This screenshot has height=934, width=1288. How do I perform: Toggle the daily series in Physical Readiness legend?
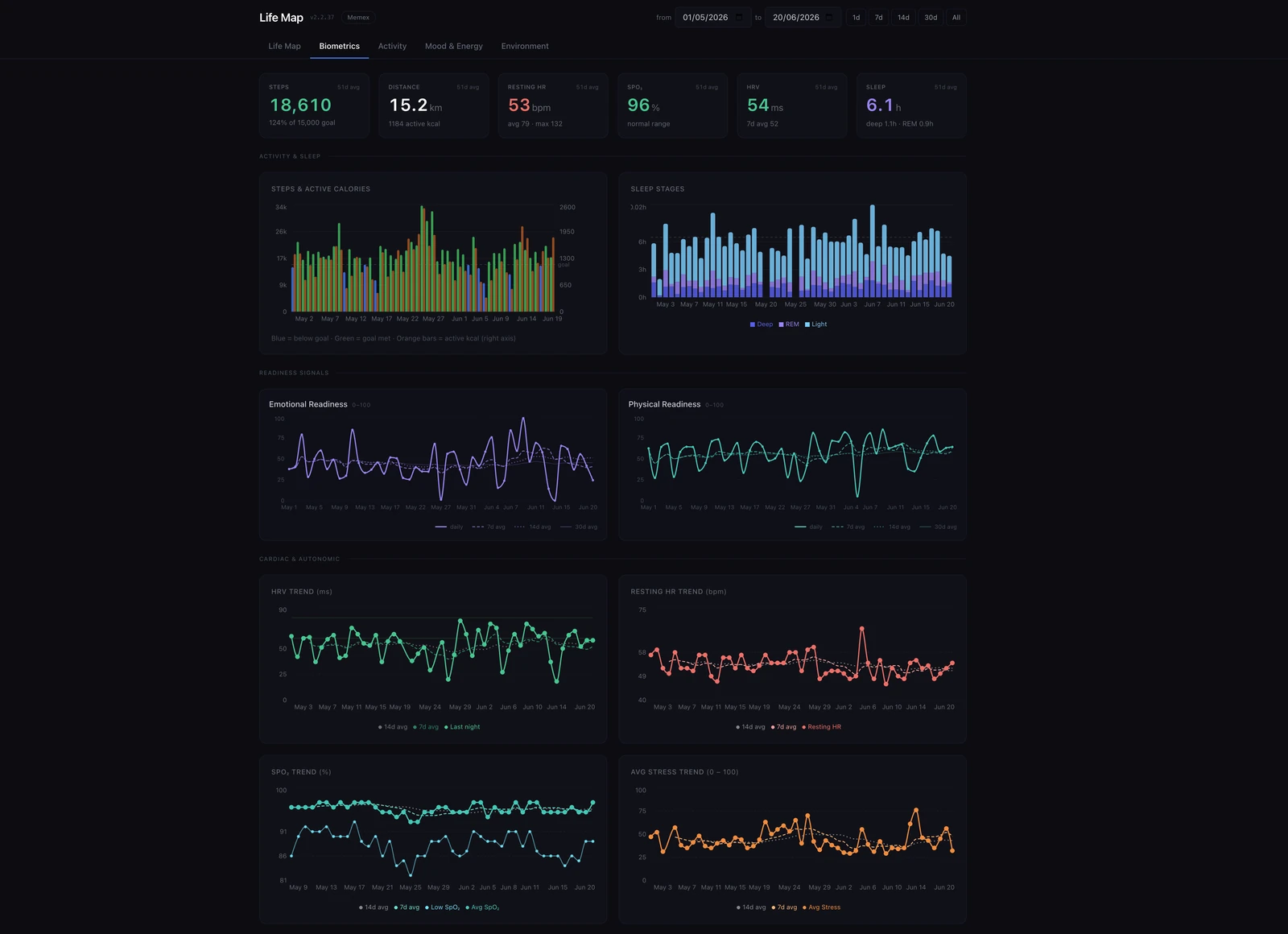pos(808,527)
